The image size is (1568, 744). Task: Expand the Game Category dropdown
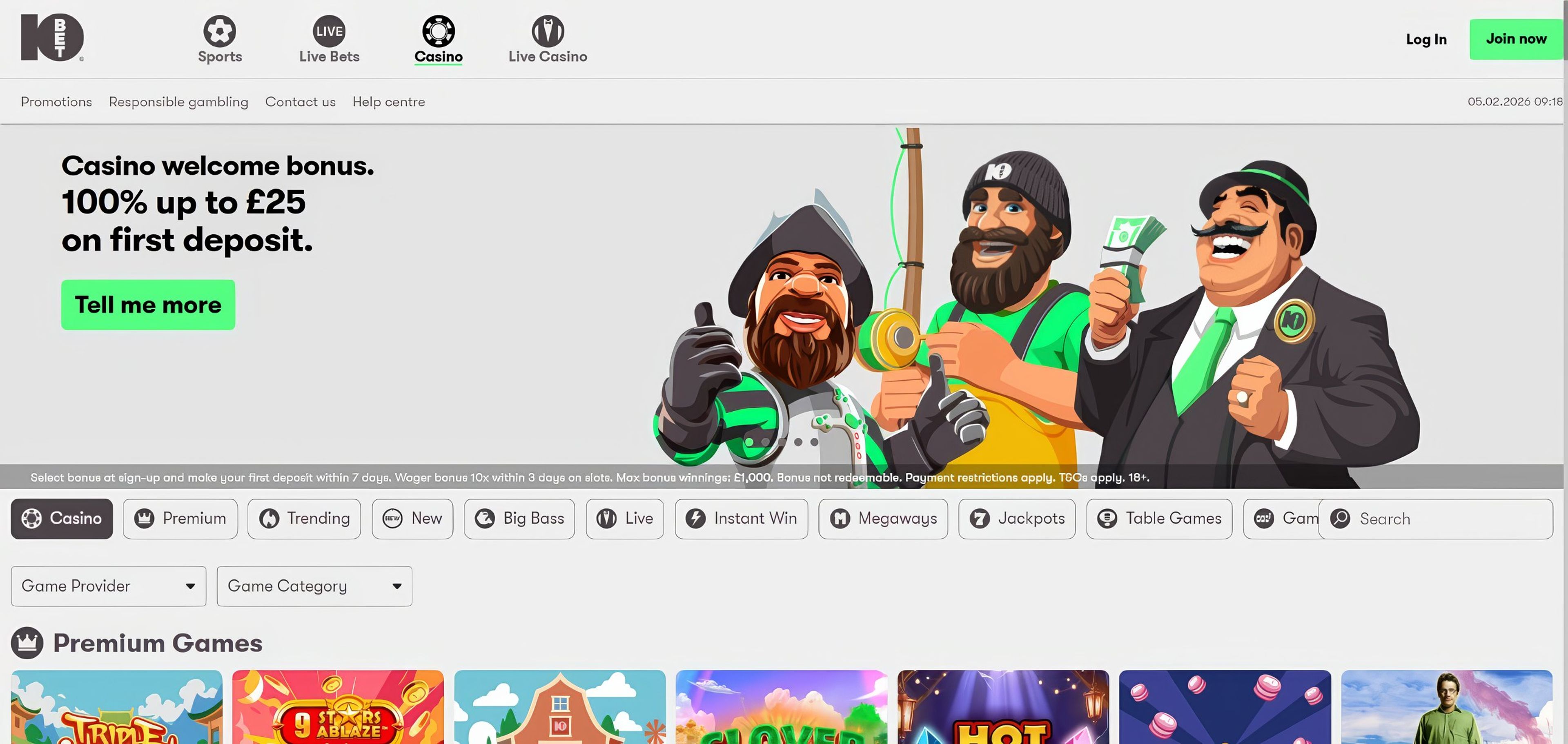click(314, 586)
